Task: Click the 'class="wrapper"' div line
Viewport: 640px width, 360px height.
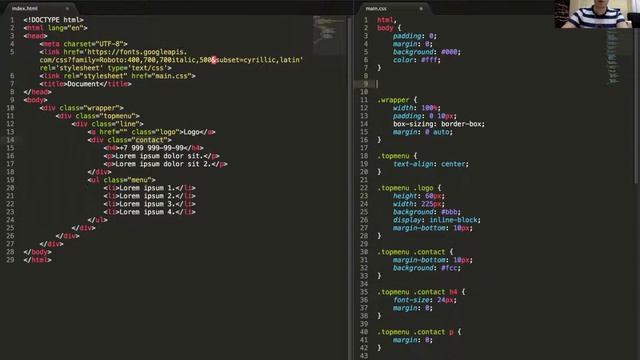Action: 82,108
